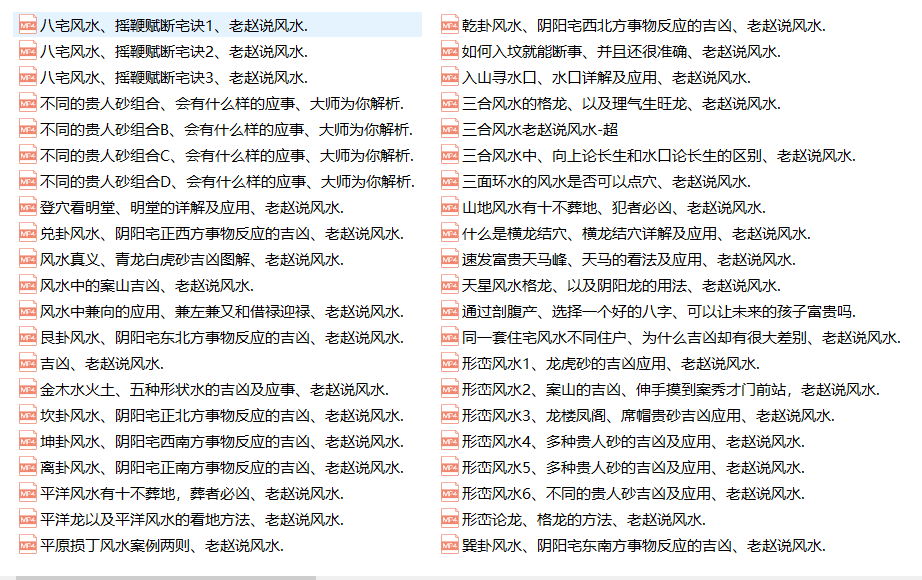Viewport: 922px width, 580px height.
Task: Click file name 同一套住宅风水不同住户
Action: [680, 337]
